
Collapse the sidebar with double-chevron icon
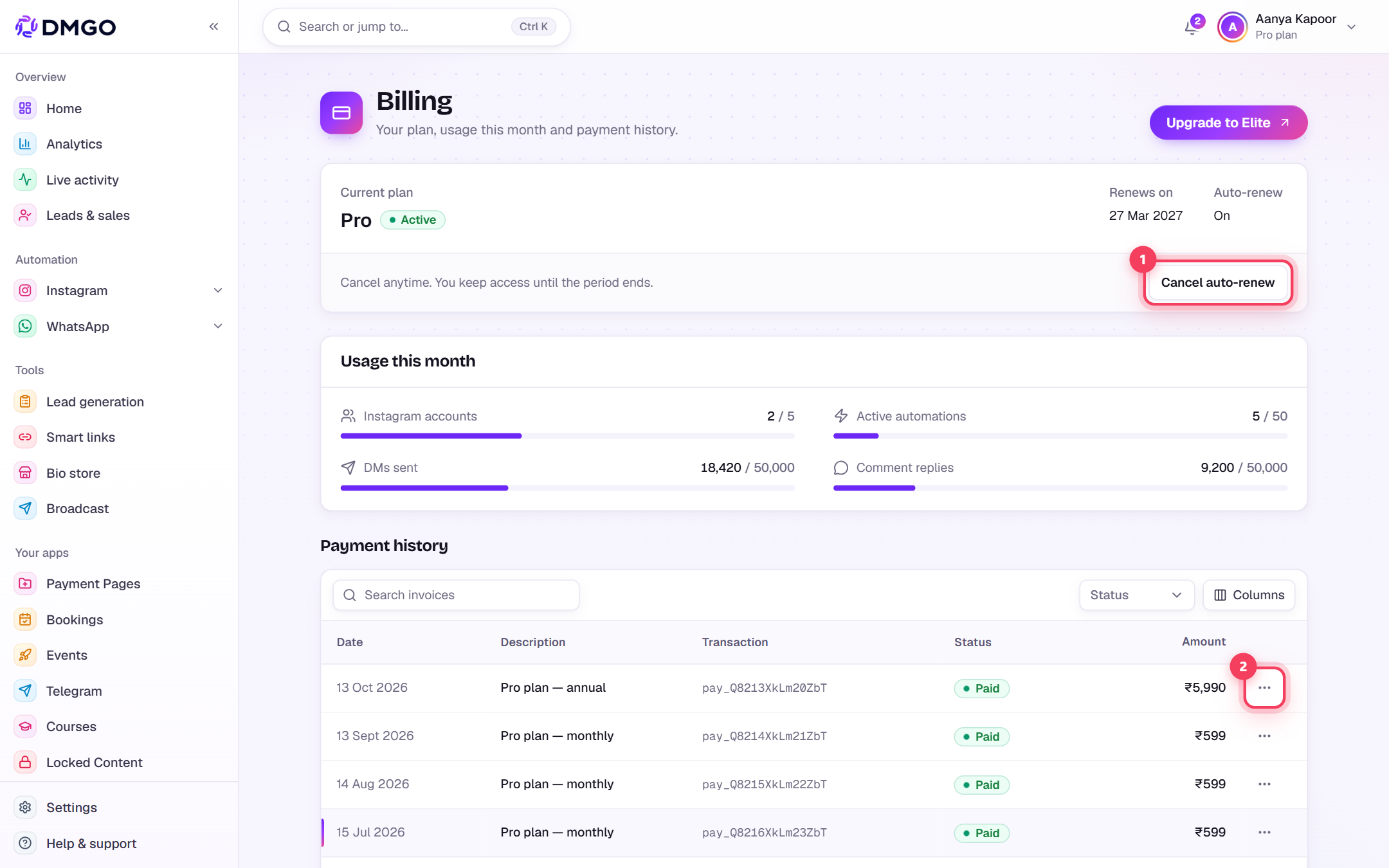213,26
